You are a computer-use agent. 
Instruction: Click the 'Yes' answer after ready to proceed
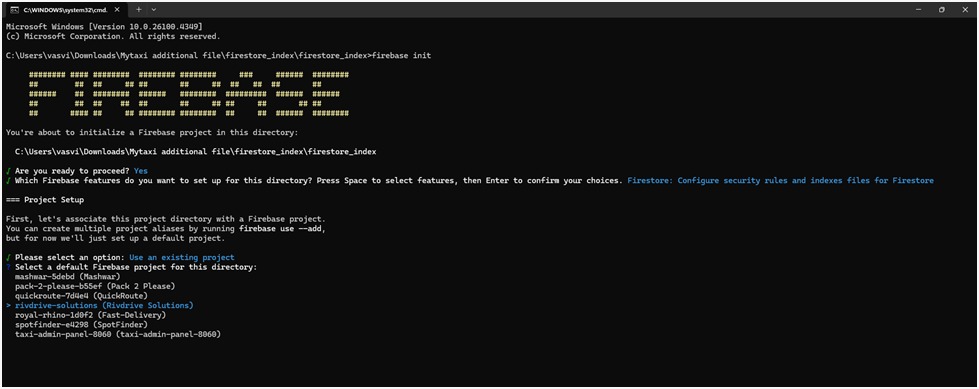click(140, 170)
